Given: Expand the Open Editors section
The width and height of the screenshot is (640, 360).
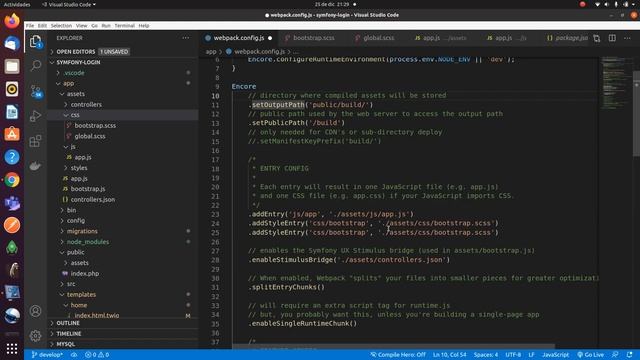Looking at the screenshot, I should click(76, 52).
